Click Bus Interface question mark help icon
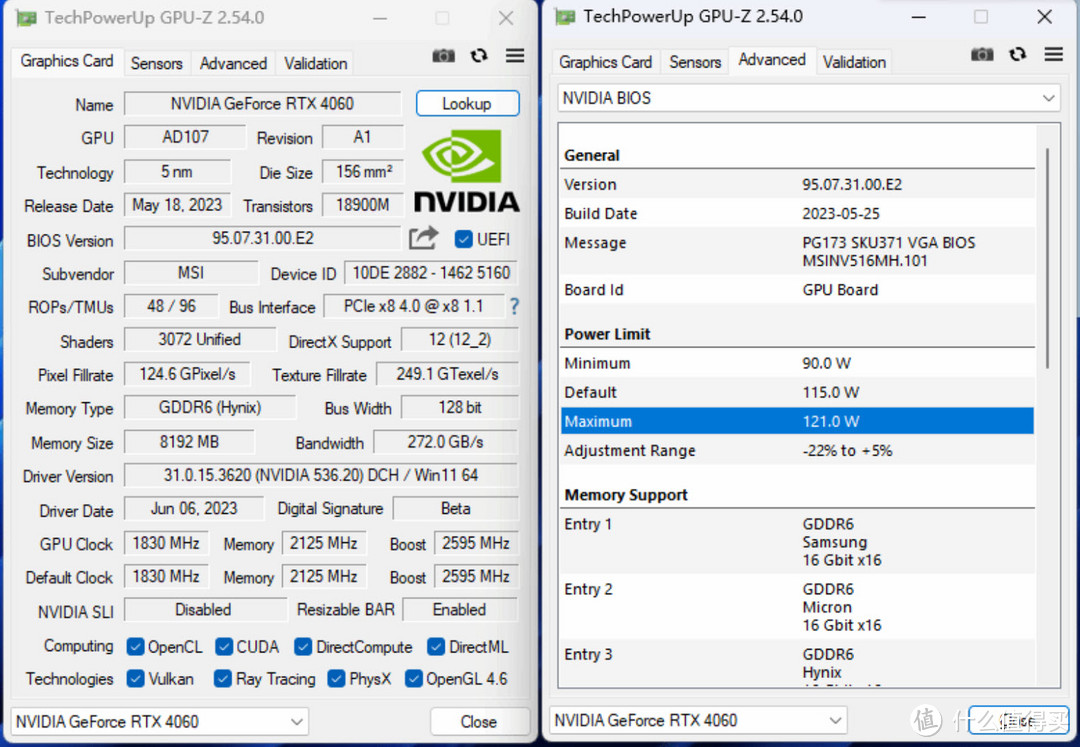The image size is (1080, 747). pos(514,306)
